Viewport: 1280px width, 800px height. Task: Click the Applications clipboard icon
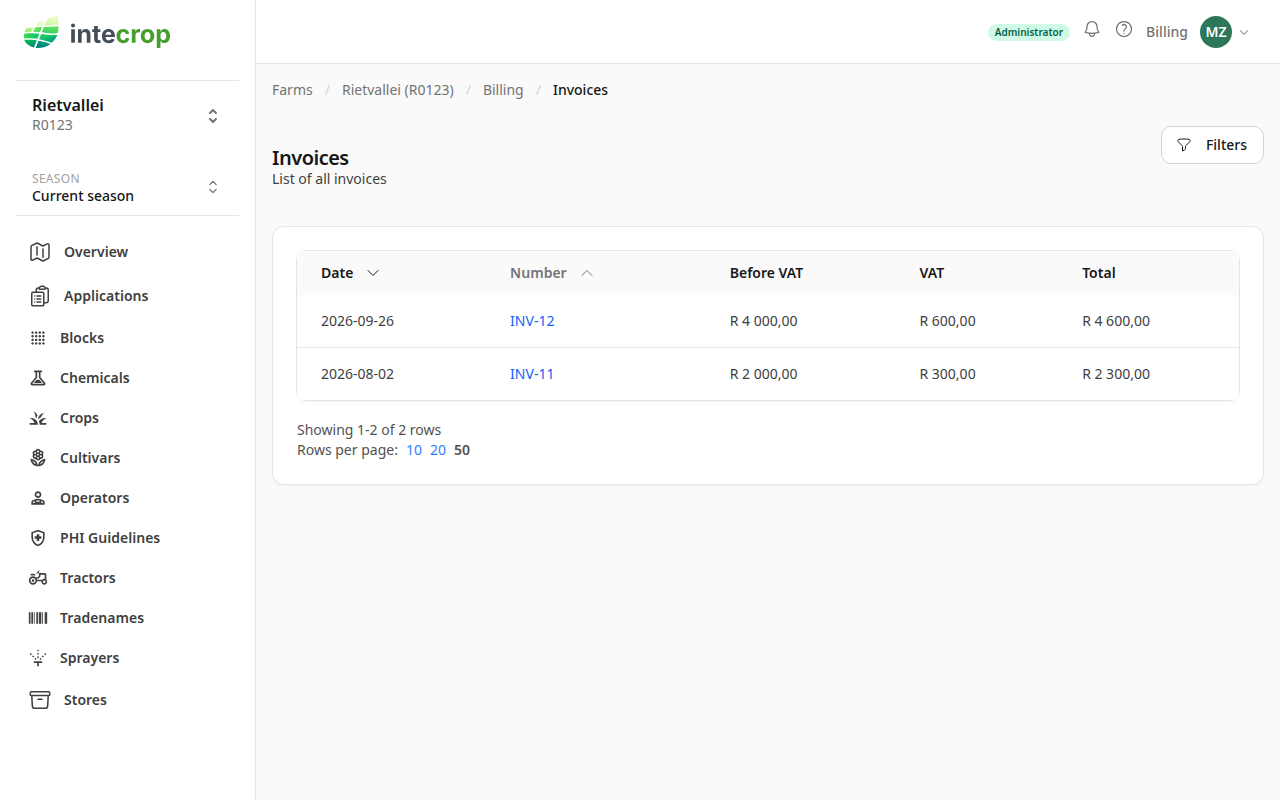tap(40, 296)
